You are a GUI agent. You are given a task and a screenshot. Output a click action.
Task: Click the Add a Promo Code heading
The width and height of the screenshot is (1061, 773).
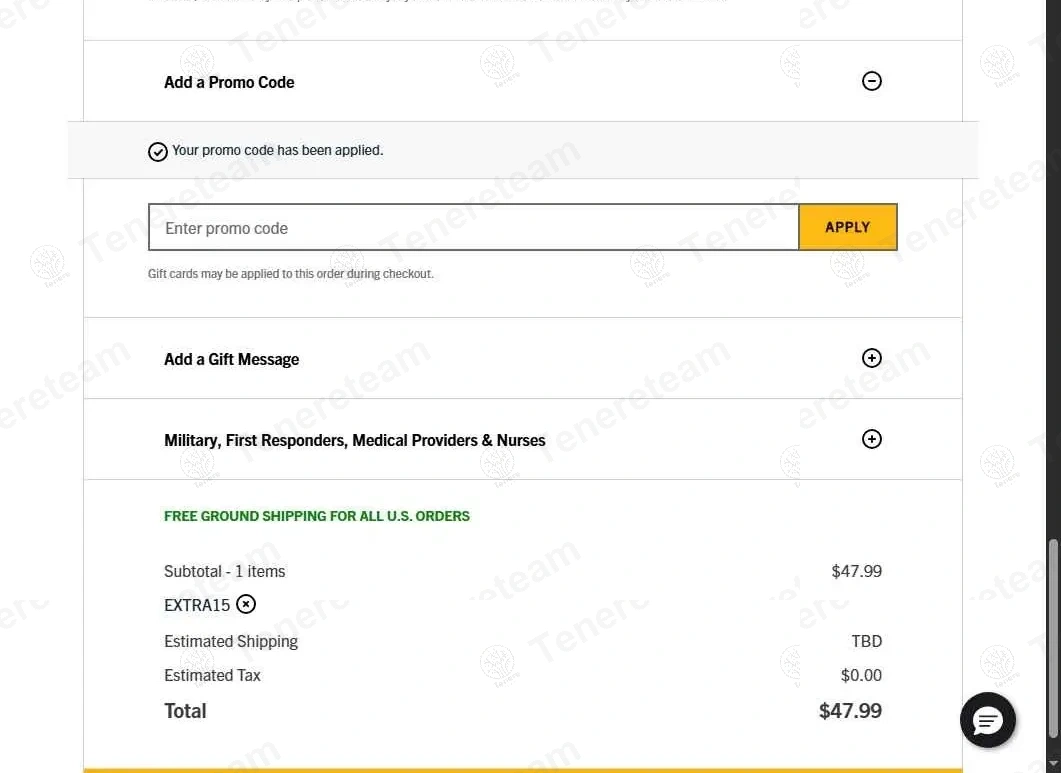(x=229, y=82)
